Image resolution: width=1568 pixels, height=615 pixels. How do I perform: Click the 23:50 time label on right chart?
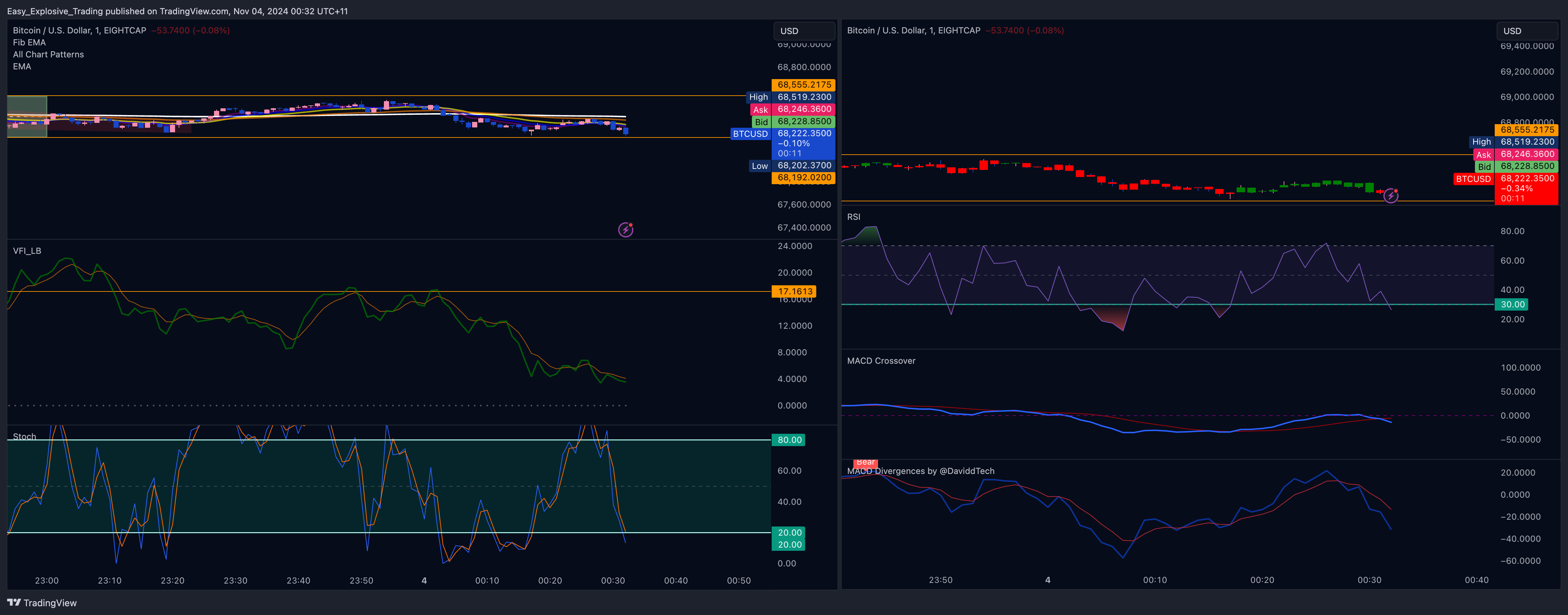coord(940,580)
